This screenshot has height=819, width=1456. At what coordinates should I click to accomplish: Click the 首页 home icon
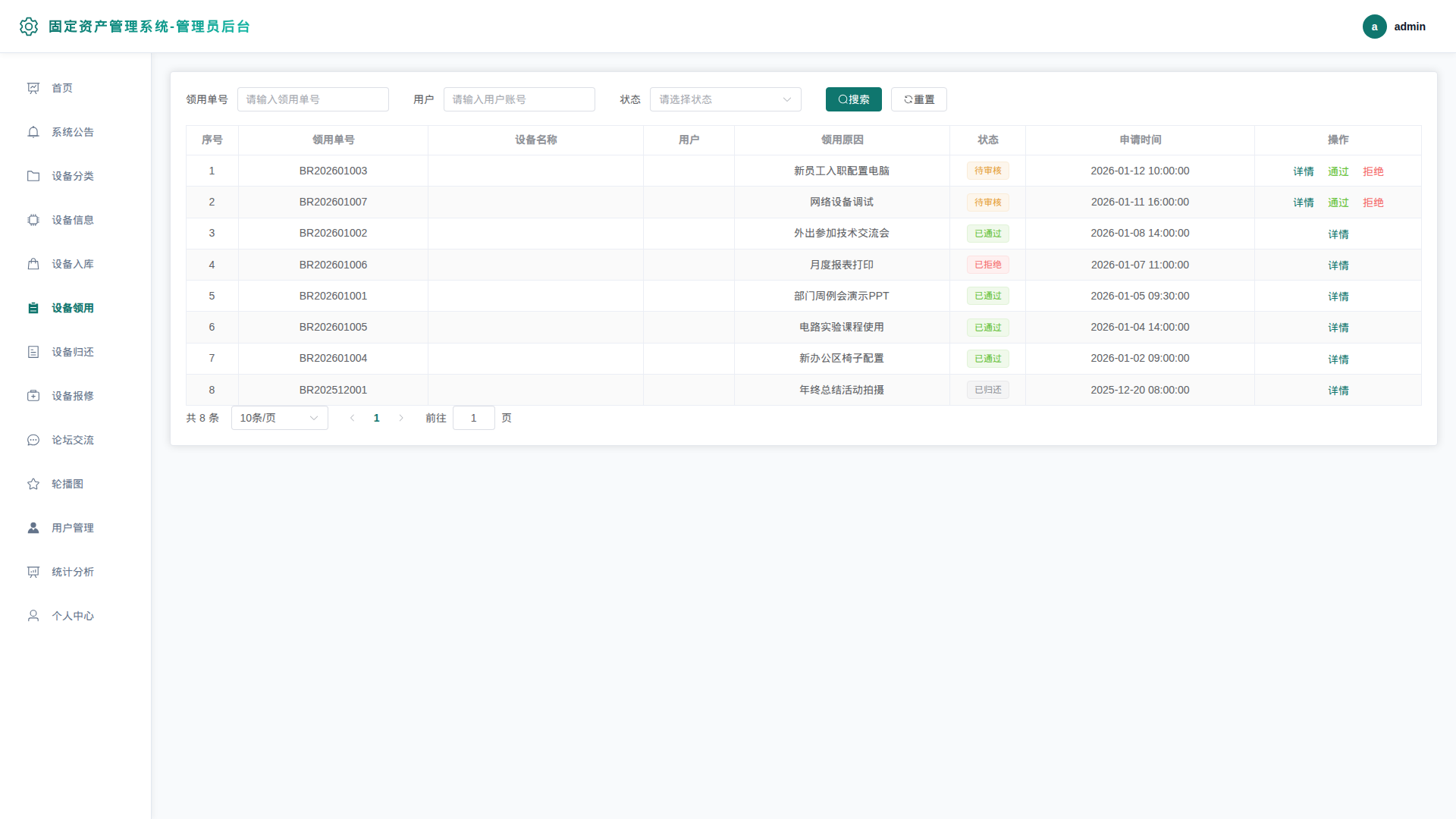[x=33, y=88]
